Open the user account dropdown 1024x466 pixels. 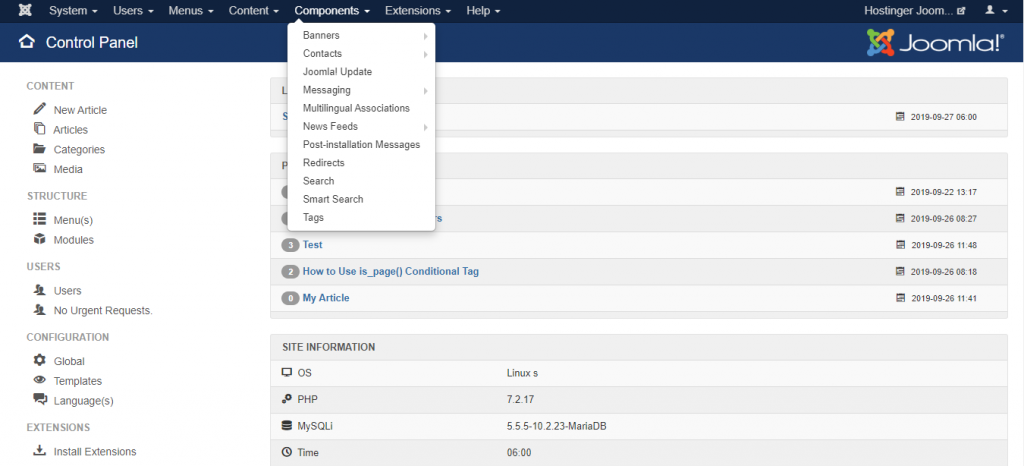(997, 11)
